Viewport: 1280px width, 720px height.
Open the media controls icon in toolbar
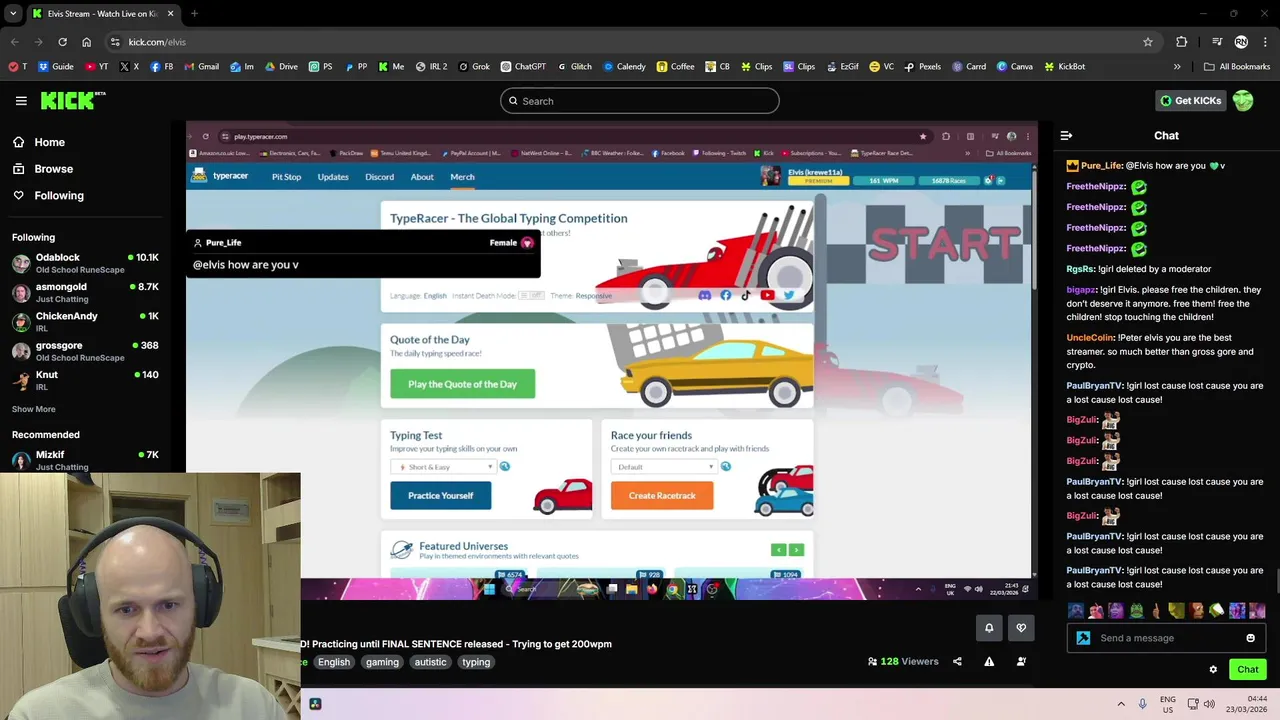pyautogui.click(x=1217, y=42)
